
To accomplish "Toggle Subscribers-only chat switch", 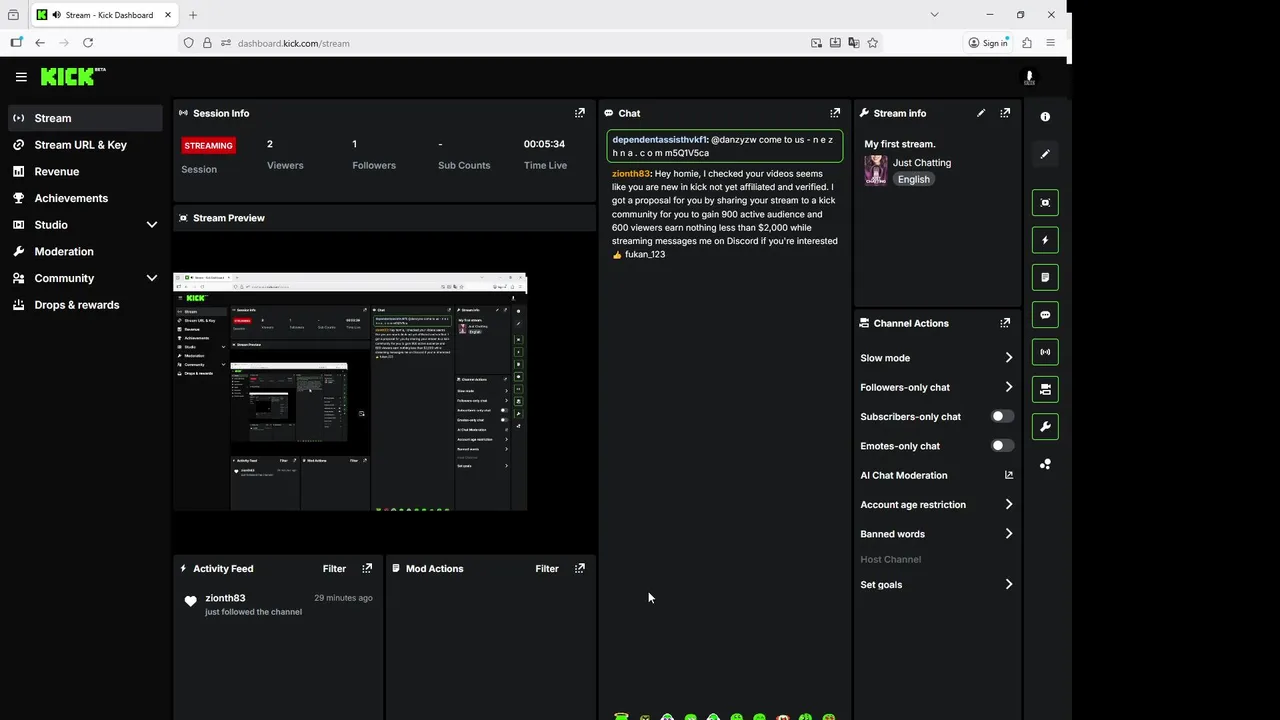I will (x=1001, y=416).
